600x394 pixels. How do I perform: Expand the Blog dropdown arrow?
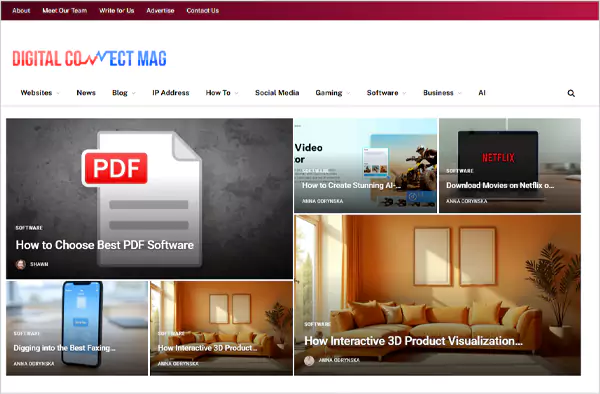(134, 93)
